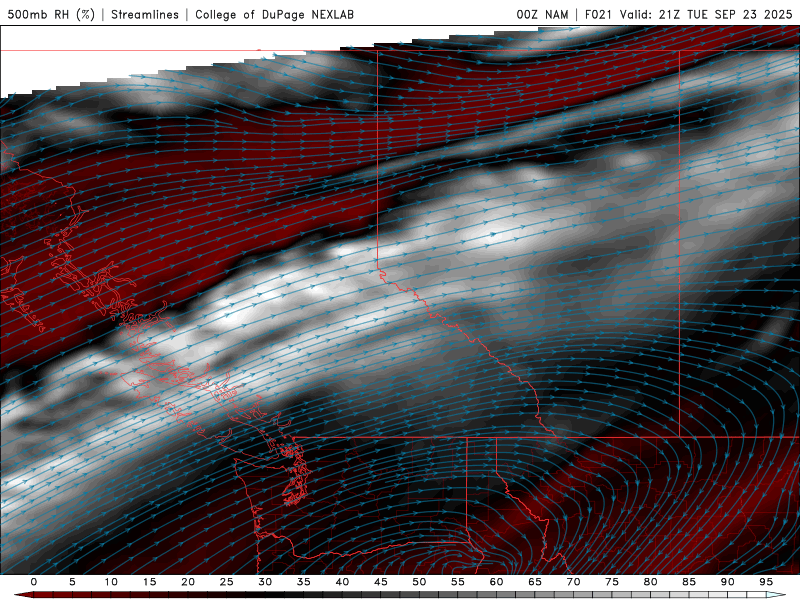The image size is (800, 600).
Task: Select the "35" color scale number
Action: [x=304, y=582]
